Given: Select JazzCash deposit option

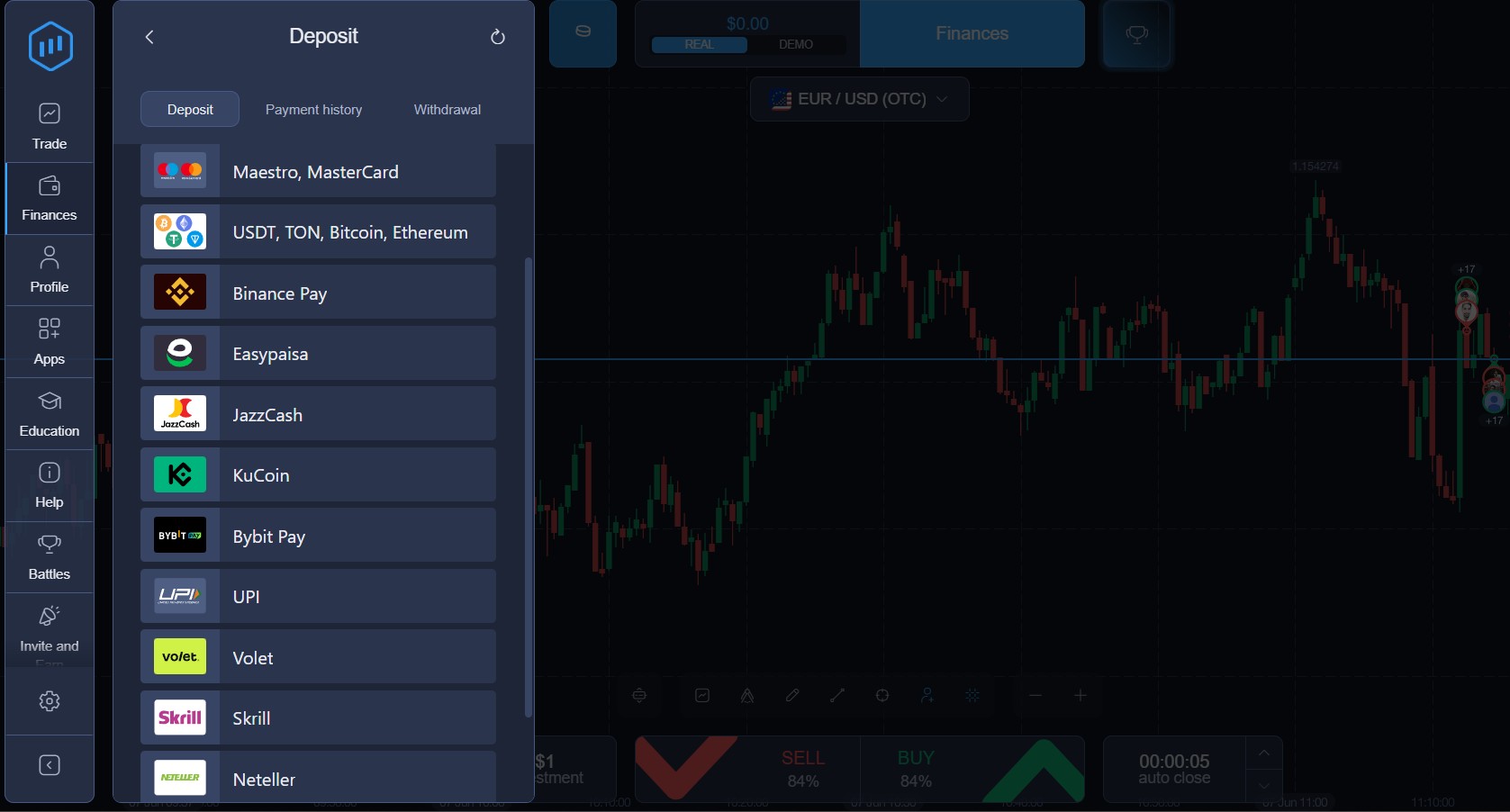Looking at the screenshot, I should coord(318,414).
